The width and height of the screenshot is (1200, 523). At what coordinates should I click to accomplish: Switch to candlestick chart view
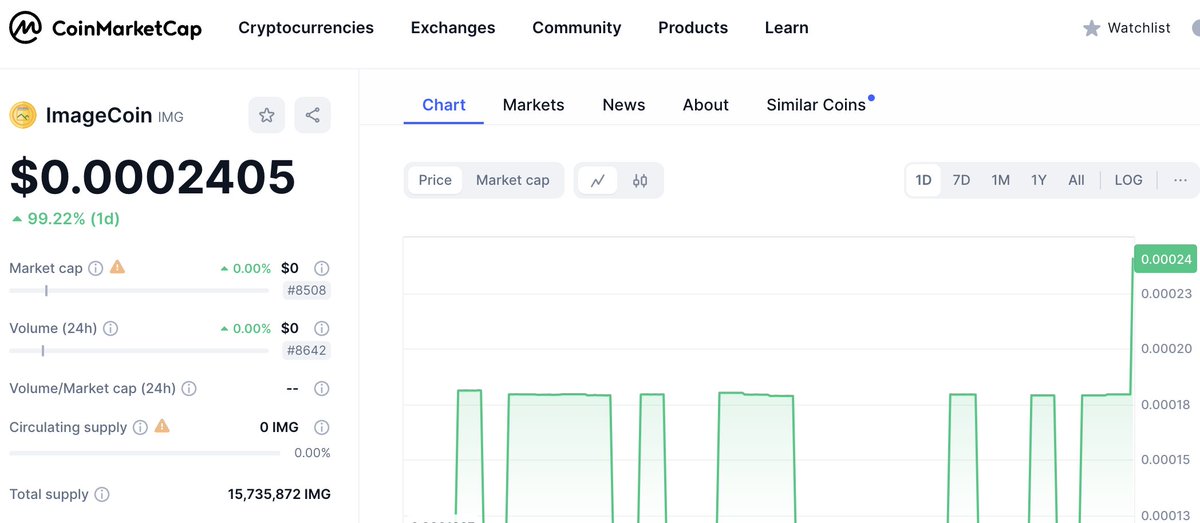tap(640, 180)
